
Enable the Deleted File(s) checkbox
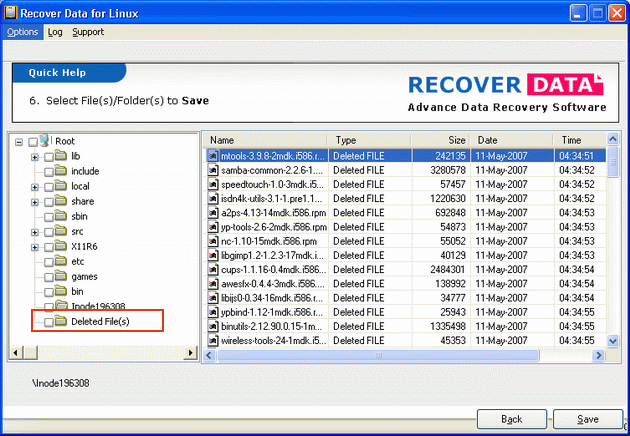coord(48,321)
